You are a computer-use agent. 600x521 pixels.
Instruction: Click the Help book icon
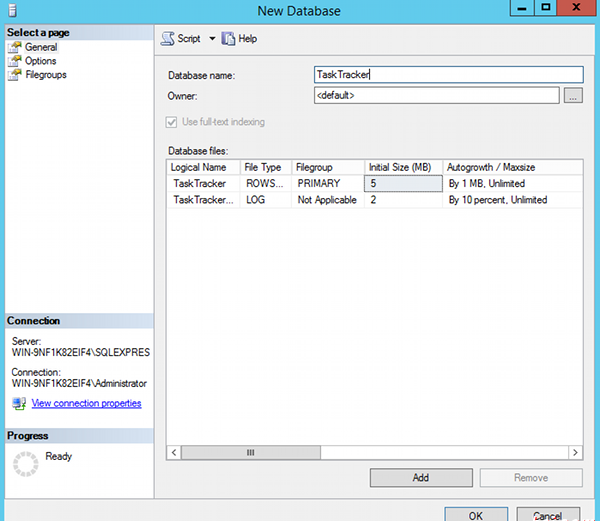(228, 39)
